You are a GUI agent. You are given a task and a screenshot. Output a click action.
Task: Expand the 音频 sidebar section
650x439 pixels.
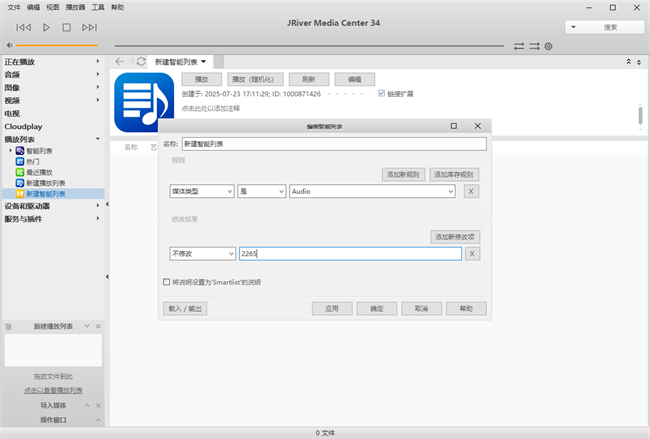click(x=98, y=74)
